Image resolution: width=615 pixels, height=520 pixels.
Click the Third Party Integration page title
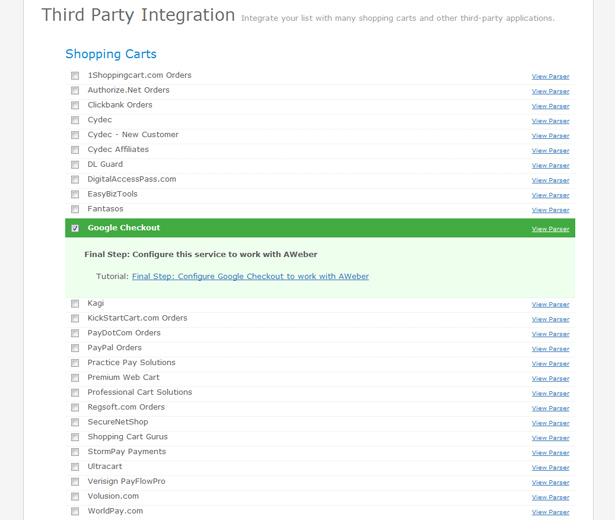tap(138, 15)
